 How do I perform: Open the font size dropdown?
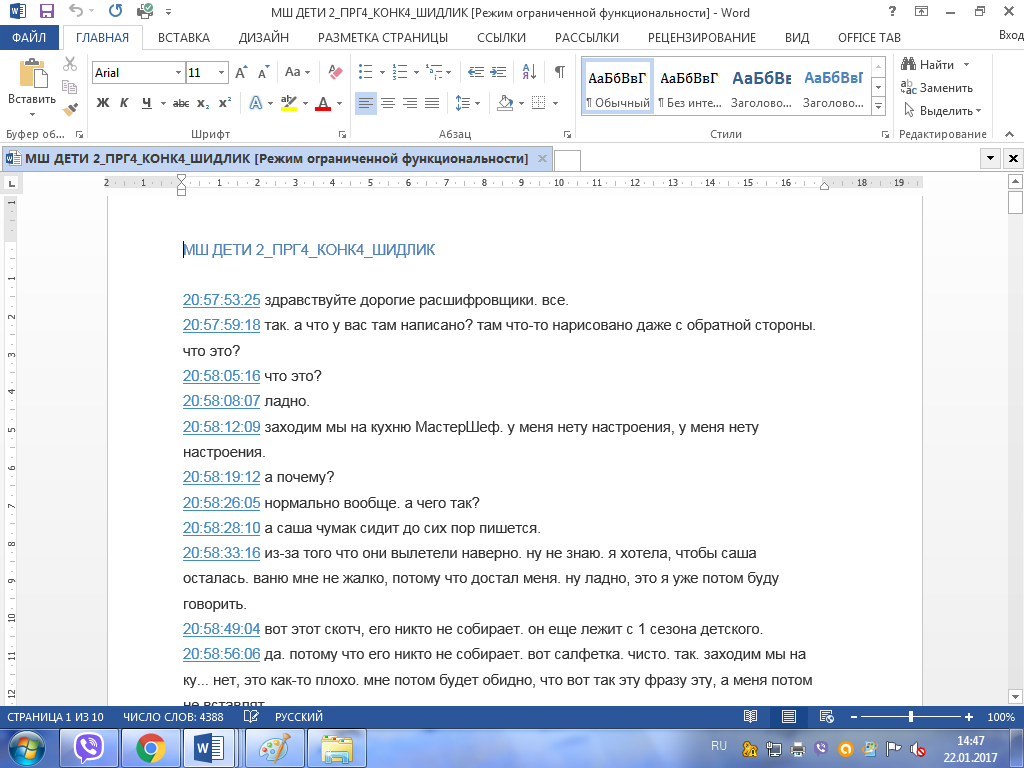tap(221, 72)
